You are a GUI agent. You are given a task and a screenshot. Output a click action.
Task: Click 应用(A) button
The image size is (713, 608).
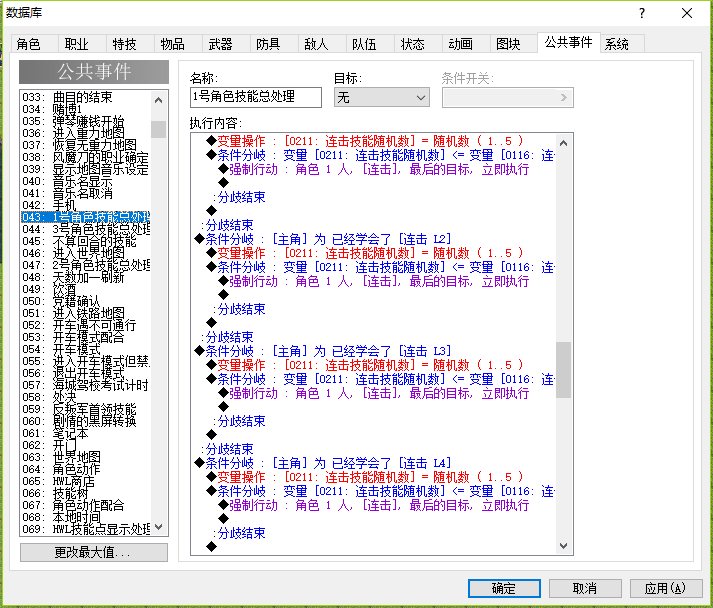tap(665, 588)
